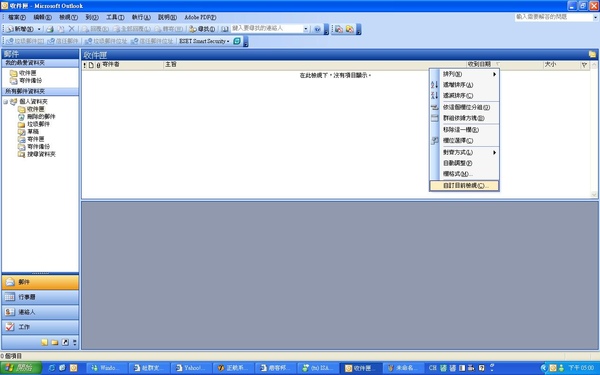Click the 全部回覆 (Reply All) toolbar button

point(132,29)
